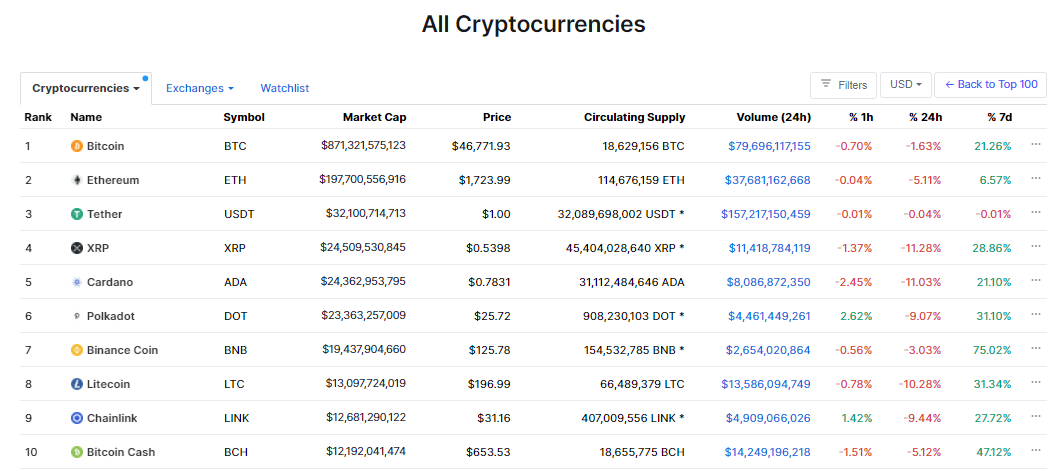Click the Ethereum diamond logo icon
Screen dimensions: 1062x471
click(x=77, y=180)
